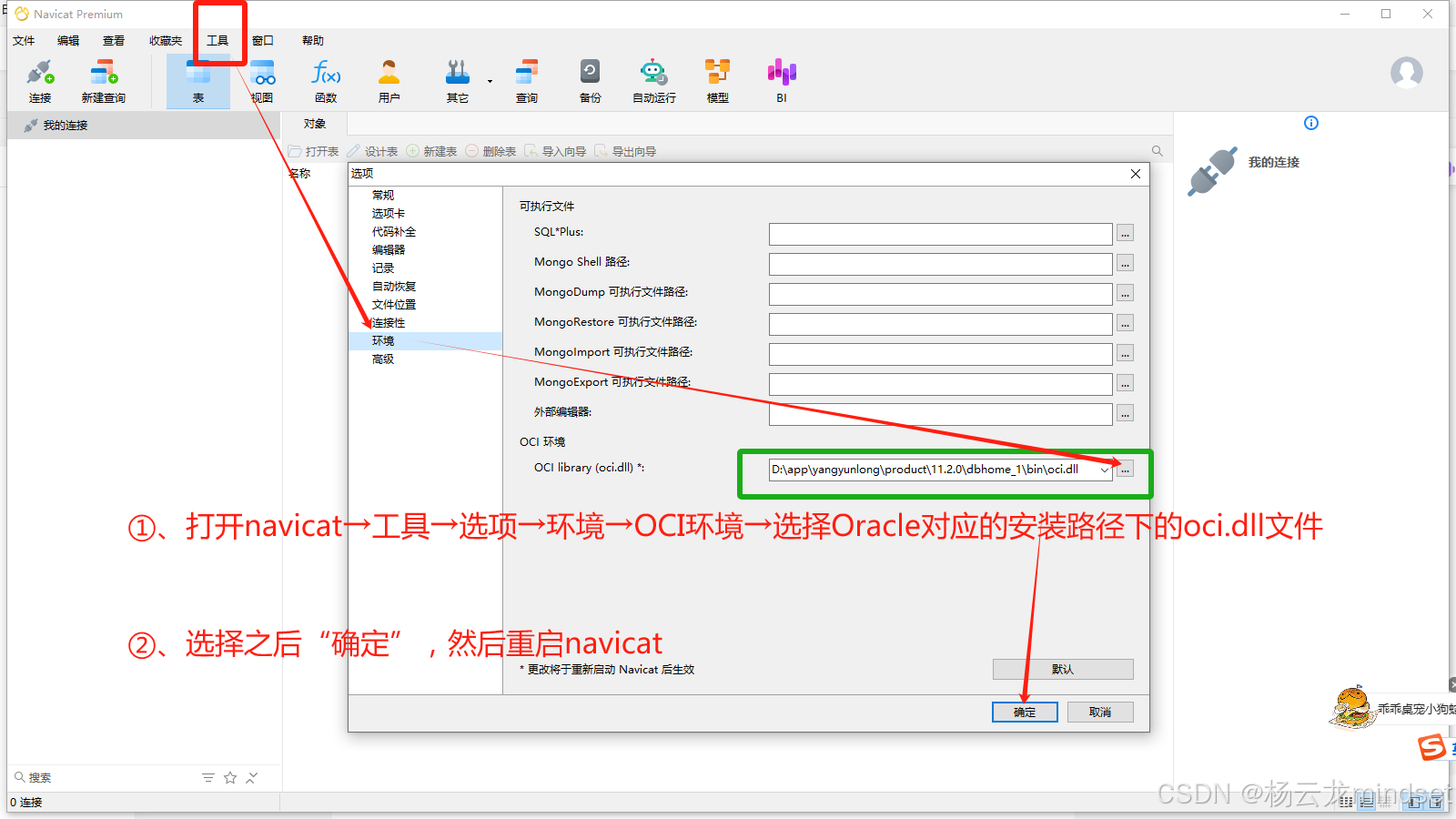Image resolution: width=1456 pixels, height=819 pixels.
Task: Select the 视图 (View) toolbar icon
Action: point(262,81)
